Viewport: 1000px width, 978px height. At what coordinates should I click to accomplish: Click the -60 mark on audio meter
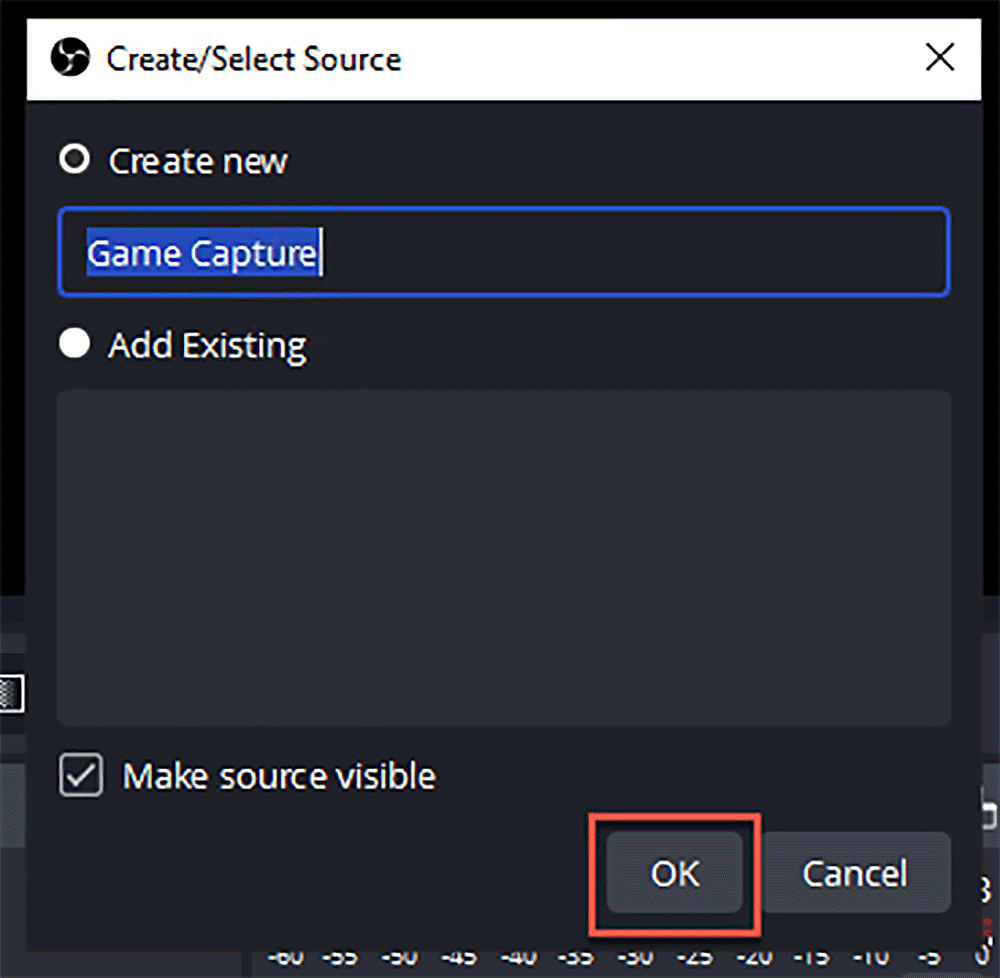pyautogui.click(x=286, y=957)
